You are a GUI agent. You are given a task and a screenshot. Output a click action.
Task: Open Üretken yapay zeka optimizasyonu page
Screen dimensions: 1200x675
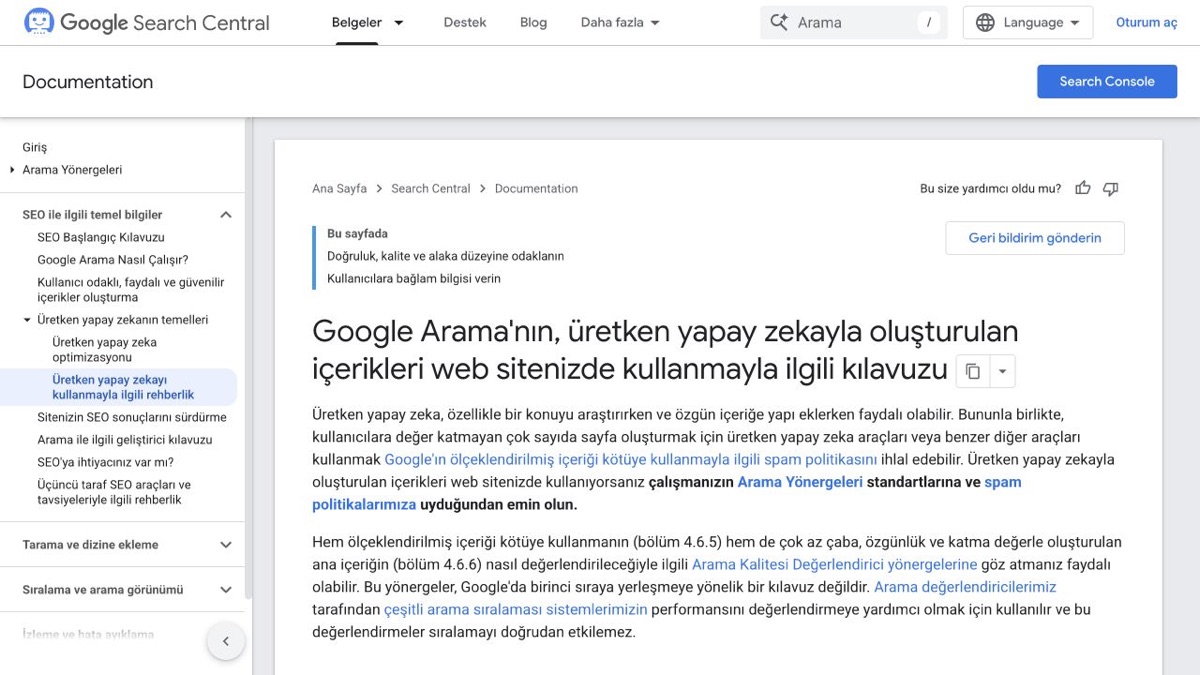pos(104,349)
